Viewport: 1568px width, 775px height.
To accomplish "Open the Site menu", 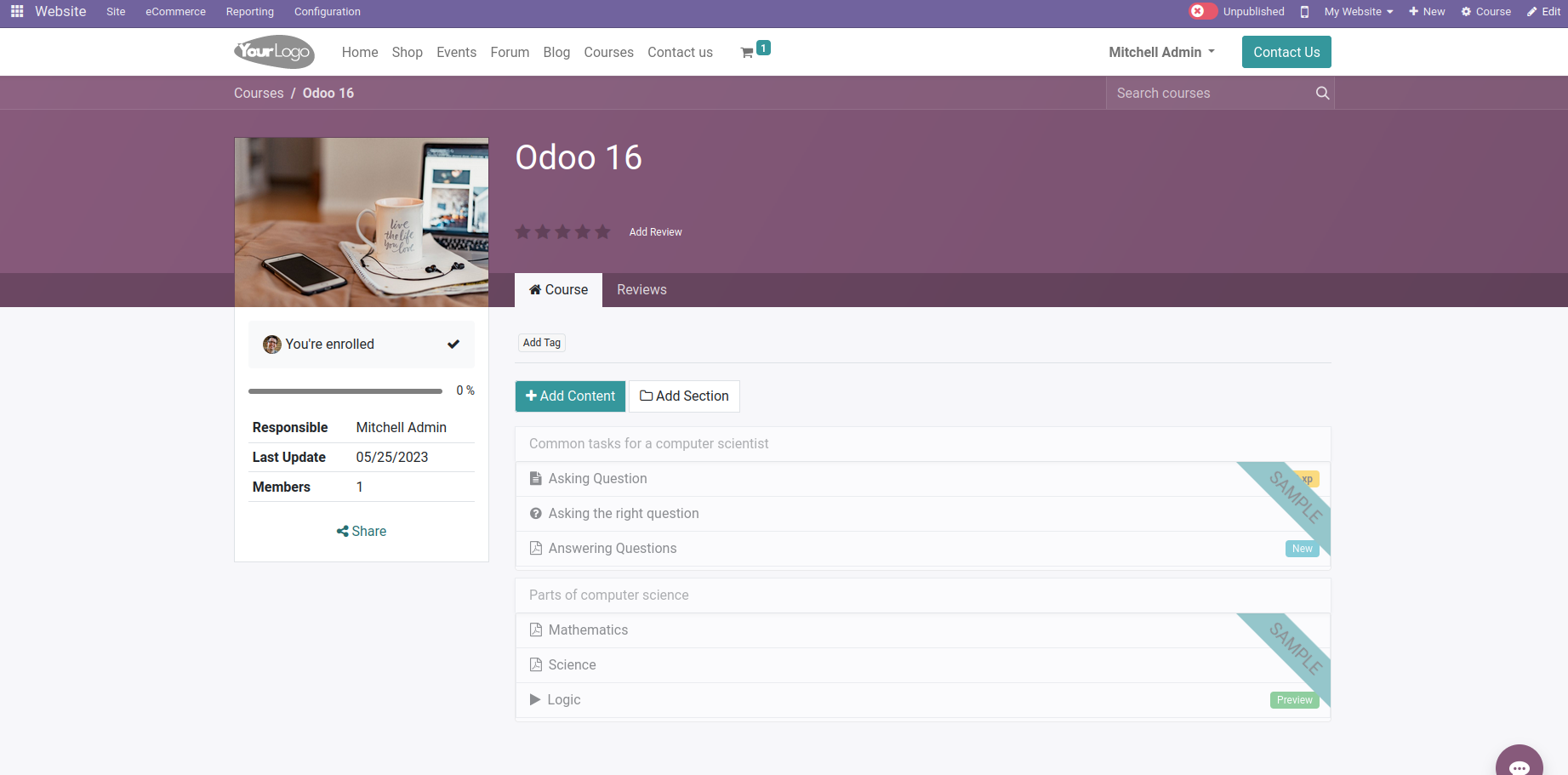I will point(116,12).
